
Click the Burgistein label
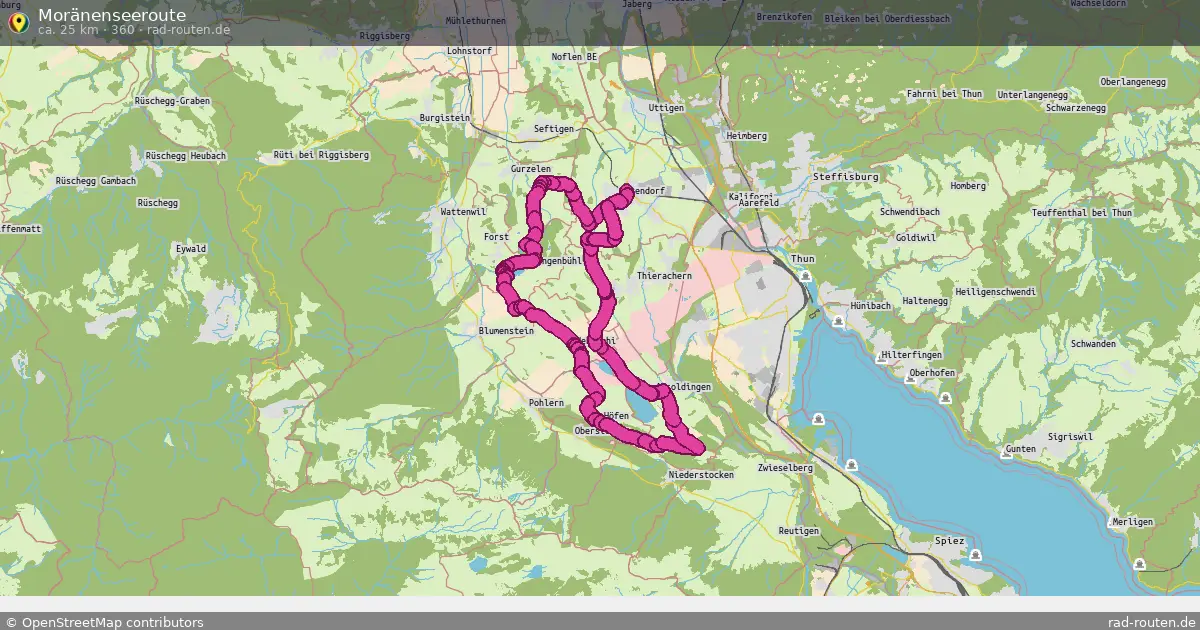coord(445,117)
